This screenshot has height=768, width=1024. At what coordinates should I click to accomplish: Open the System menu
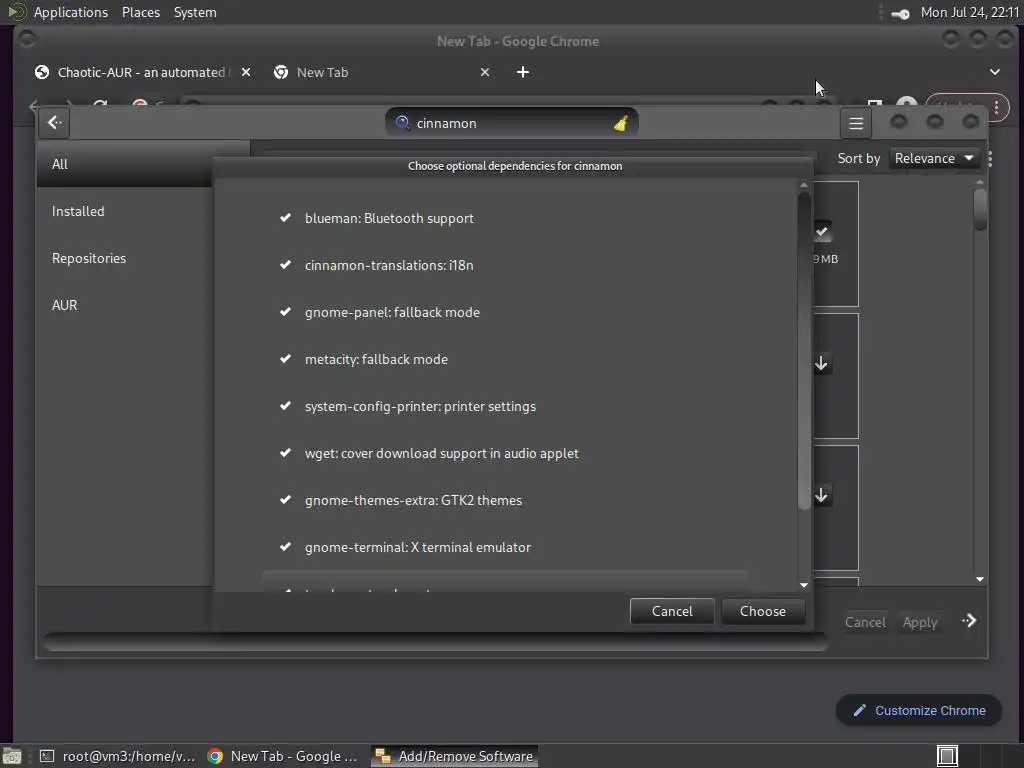pos(195,12)
